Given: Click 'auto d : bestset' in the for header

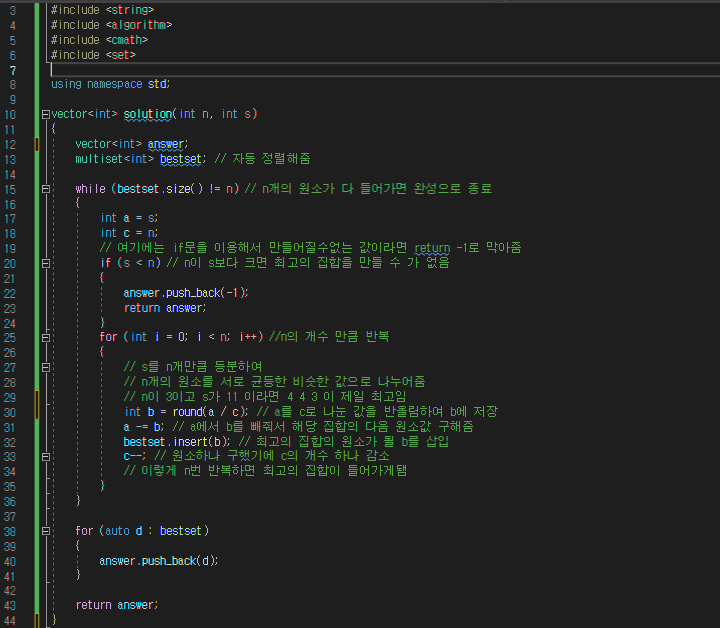Looking at the screenshot, I should coord(153,531).
